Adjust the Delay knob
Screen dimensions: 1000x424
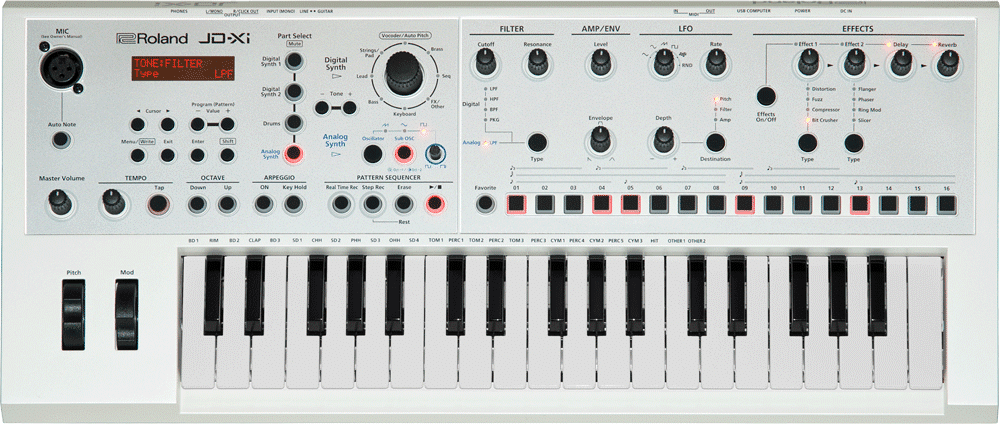(901, 62)
